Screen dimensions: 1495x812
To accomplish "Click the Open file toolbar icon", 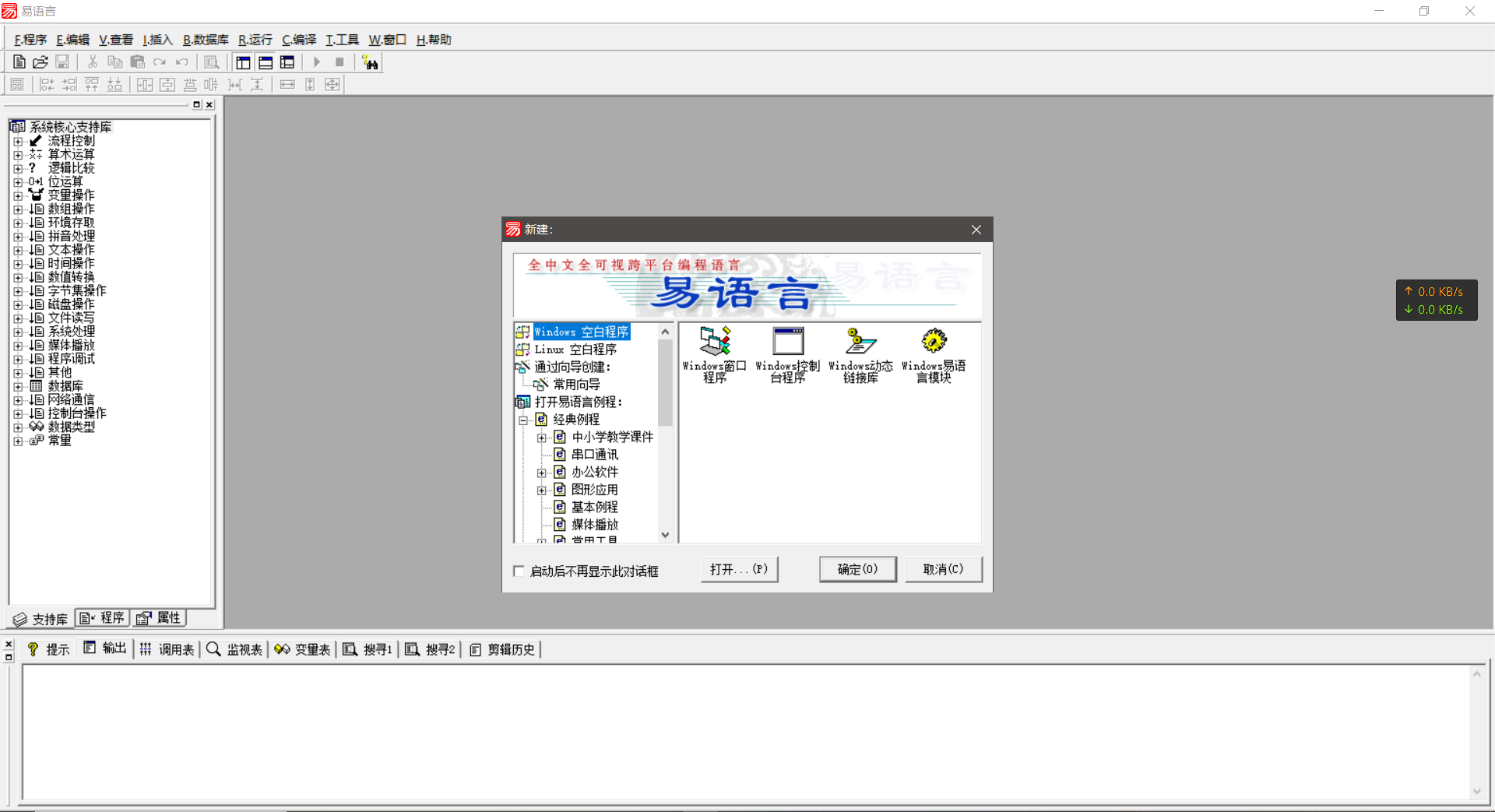I will (40, 62).
